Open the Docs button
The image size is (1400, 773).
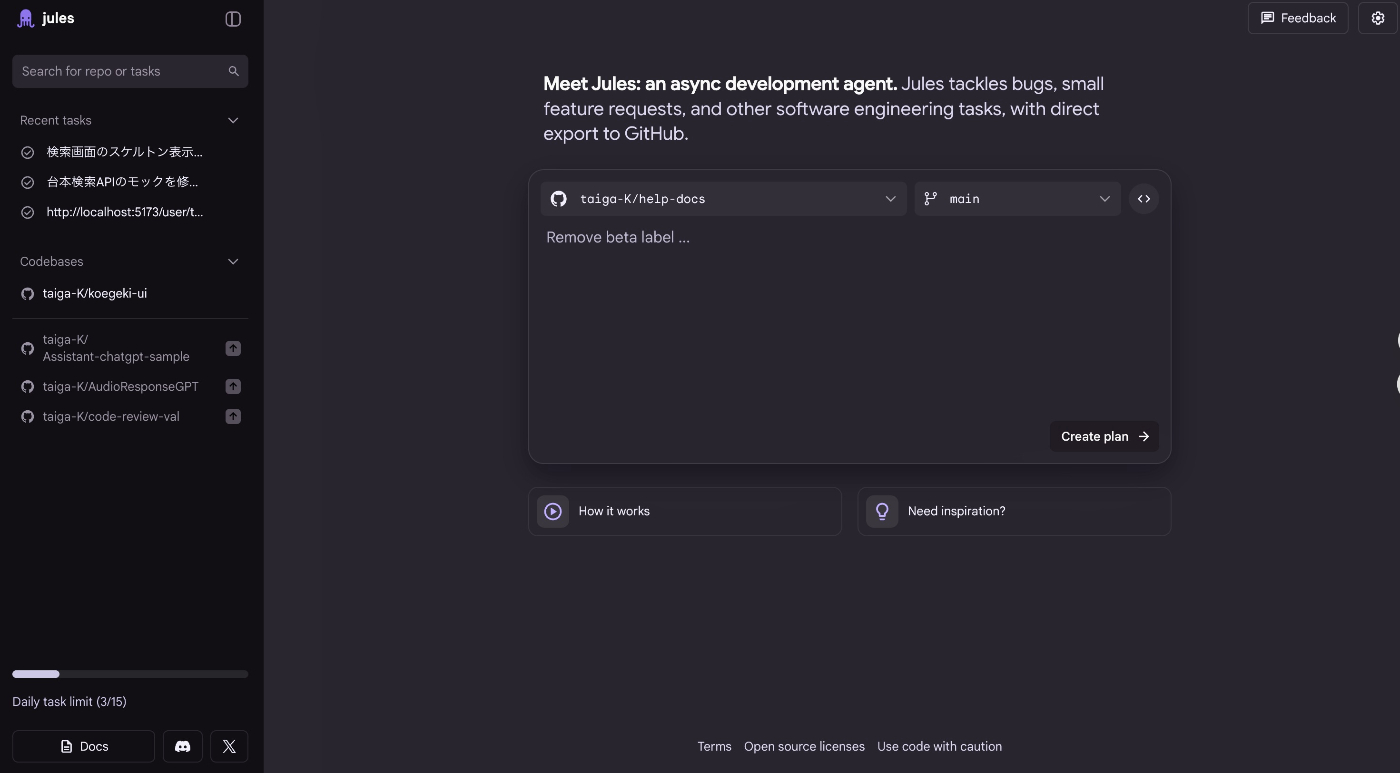(83, 746)
